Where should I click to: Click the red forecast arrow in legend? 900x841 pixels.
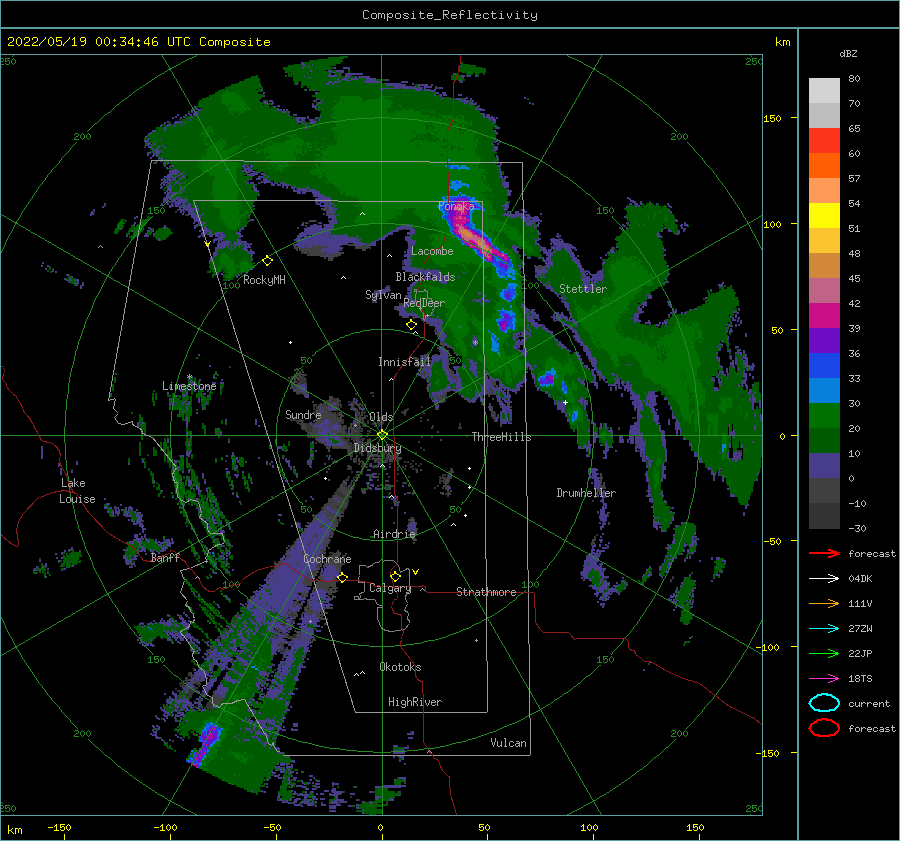824,553
